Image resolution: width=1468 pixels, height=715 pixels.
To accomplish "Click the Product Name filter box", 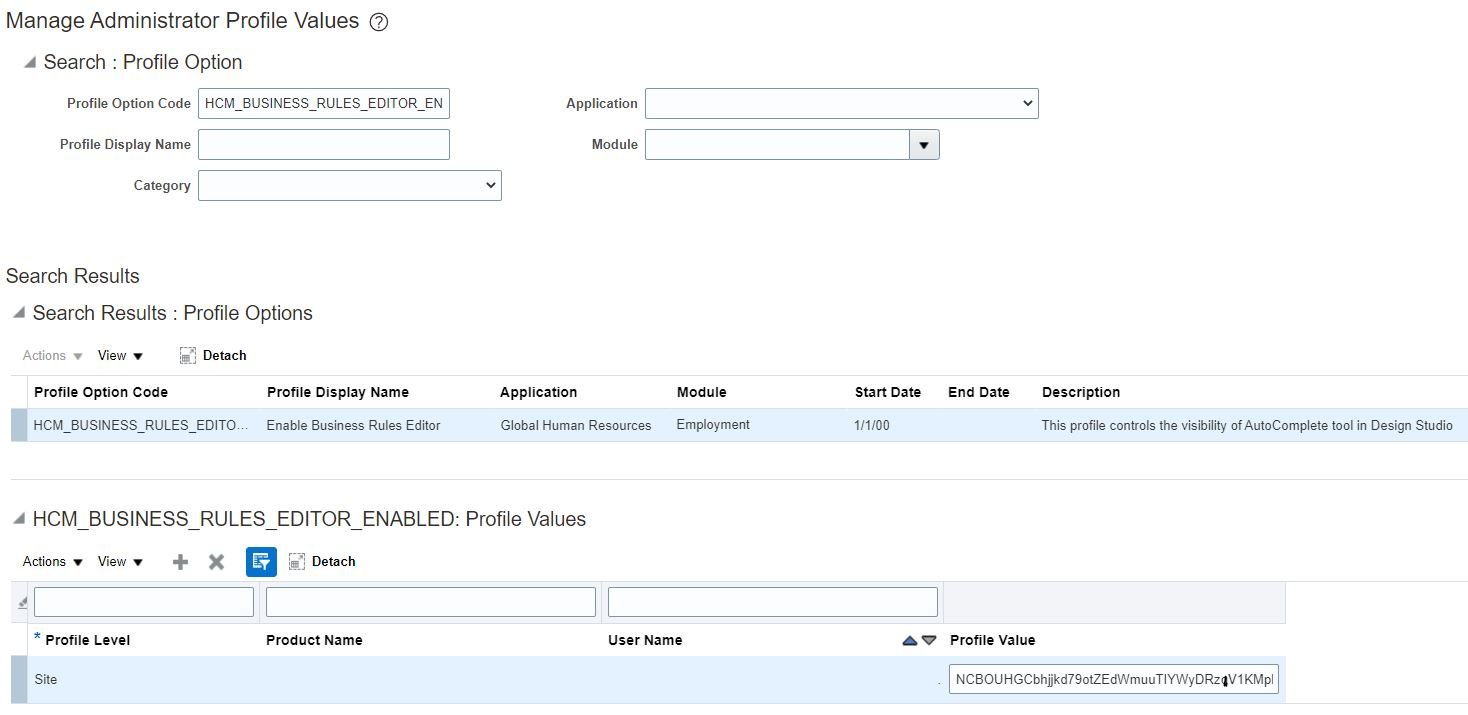I will click(430, 601).
